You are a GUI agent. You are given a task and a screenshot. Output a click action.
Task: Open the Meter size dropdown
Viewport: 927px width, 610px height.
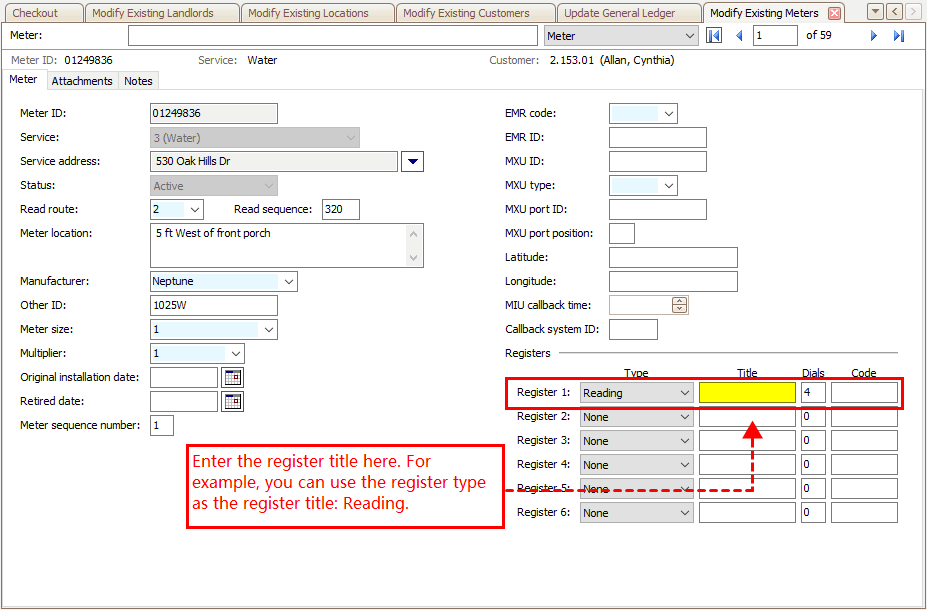tap(268, 330)
